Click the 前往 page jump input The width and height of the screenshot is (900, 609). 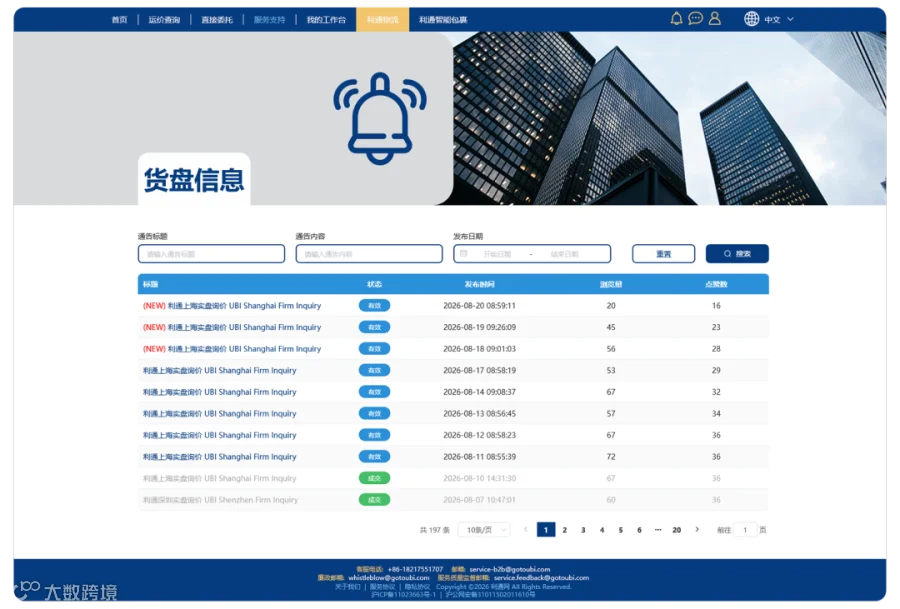coord(745,530)
